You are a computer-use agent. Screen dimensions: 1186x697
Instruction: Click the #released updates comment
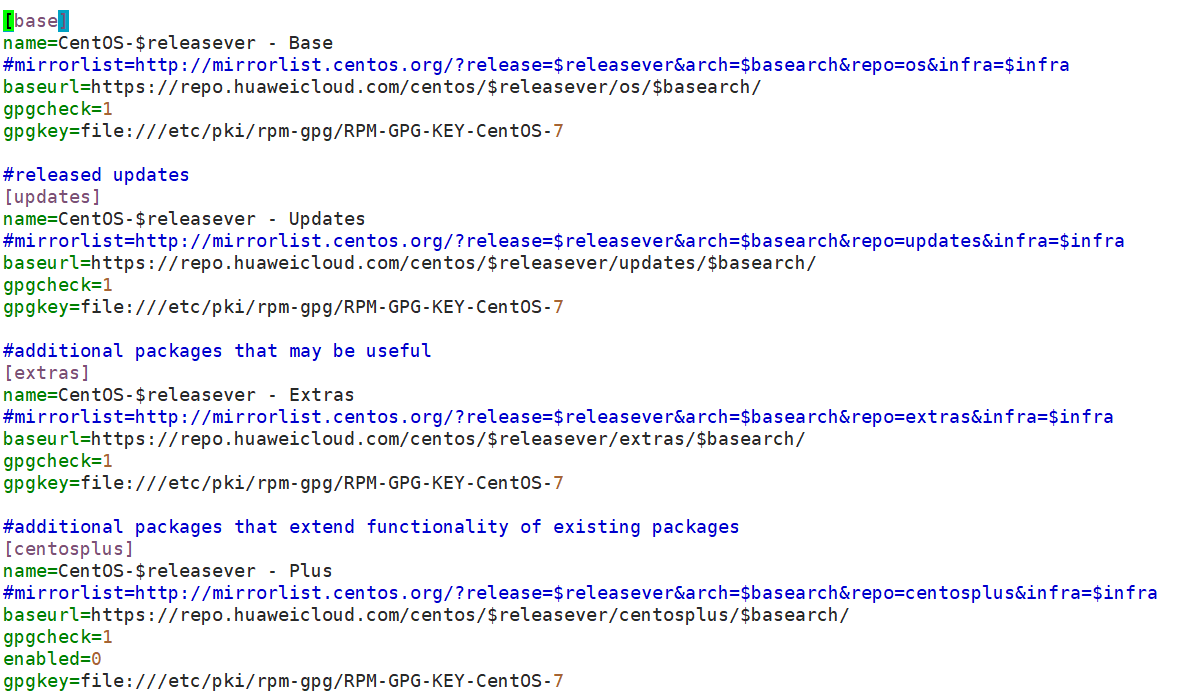[96, 175]
